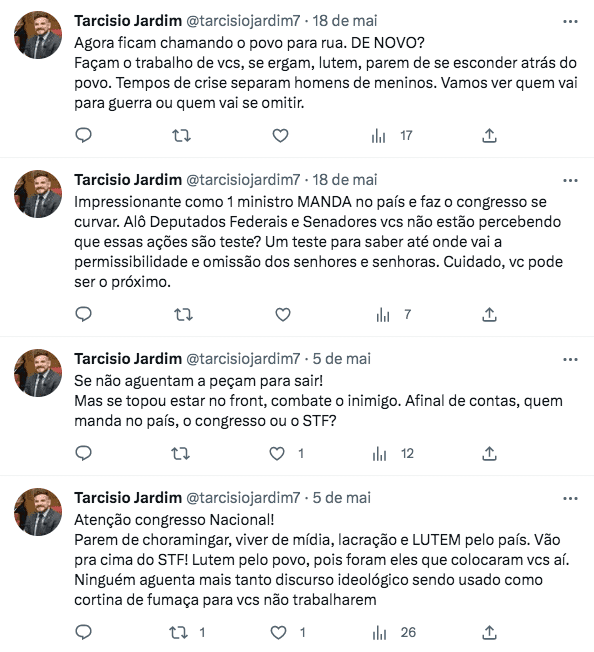The image size is (594, 652).
Task: Retweet the 'Agora ficam chamando o povo' tweet
Action: click(x=182, y=136)
